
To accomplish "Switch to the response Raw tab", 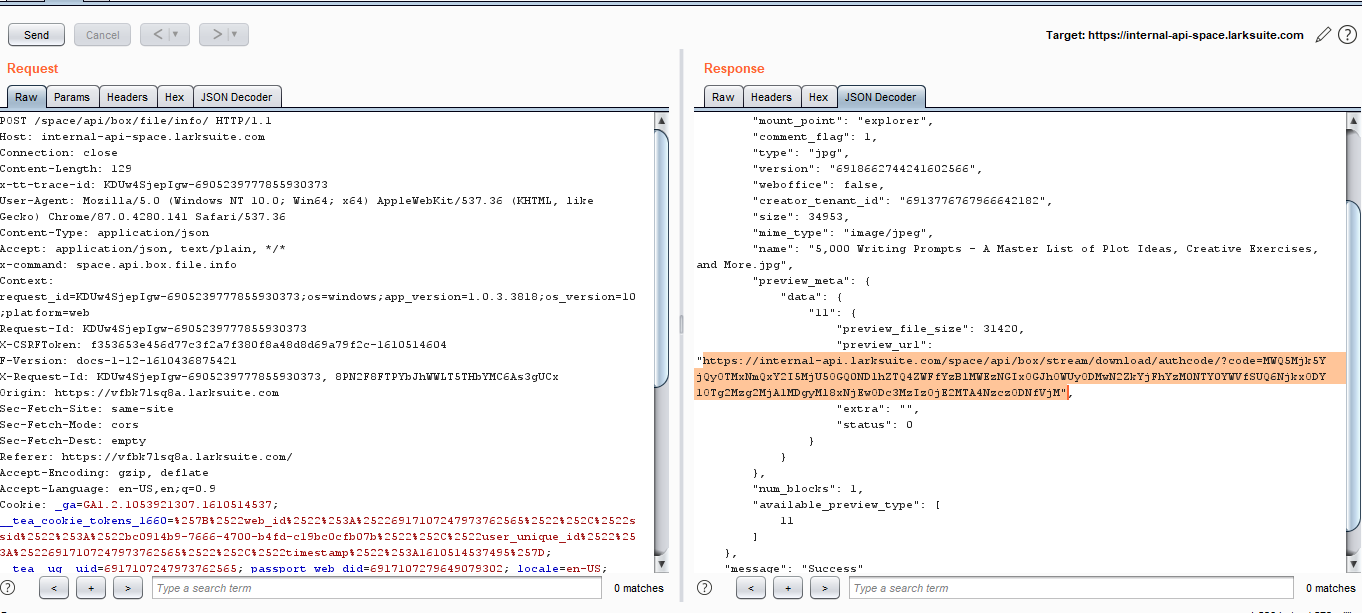I will [x=723, y=97].
